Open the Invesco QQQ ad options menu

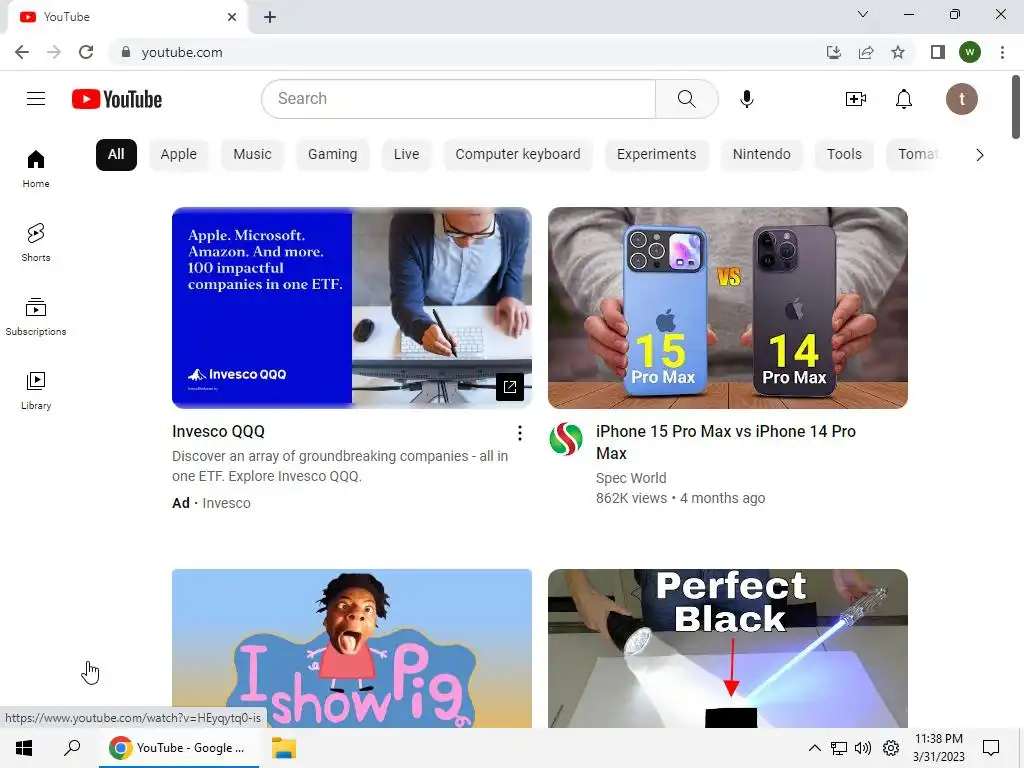tap(520, 433)
